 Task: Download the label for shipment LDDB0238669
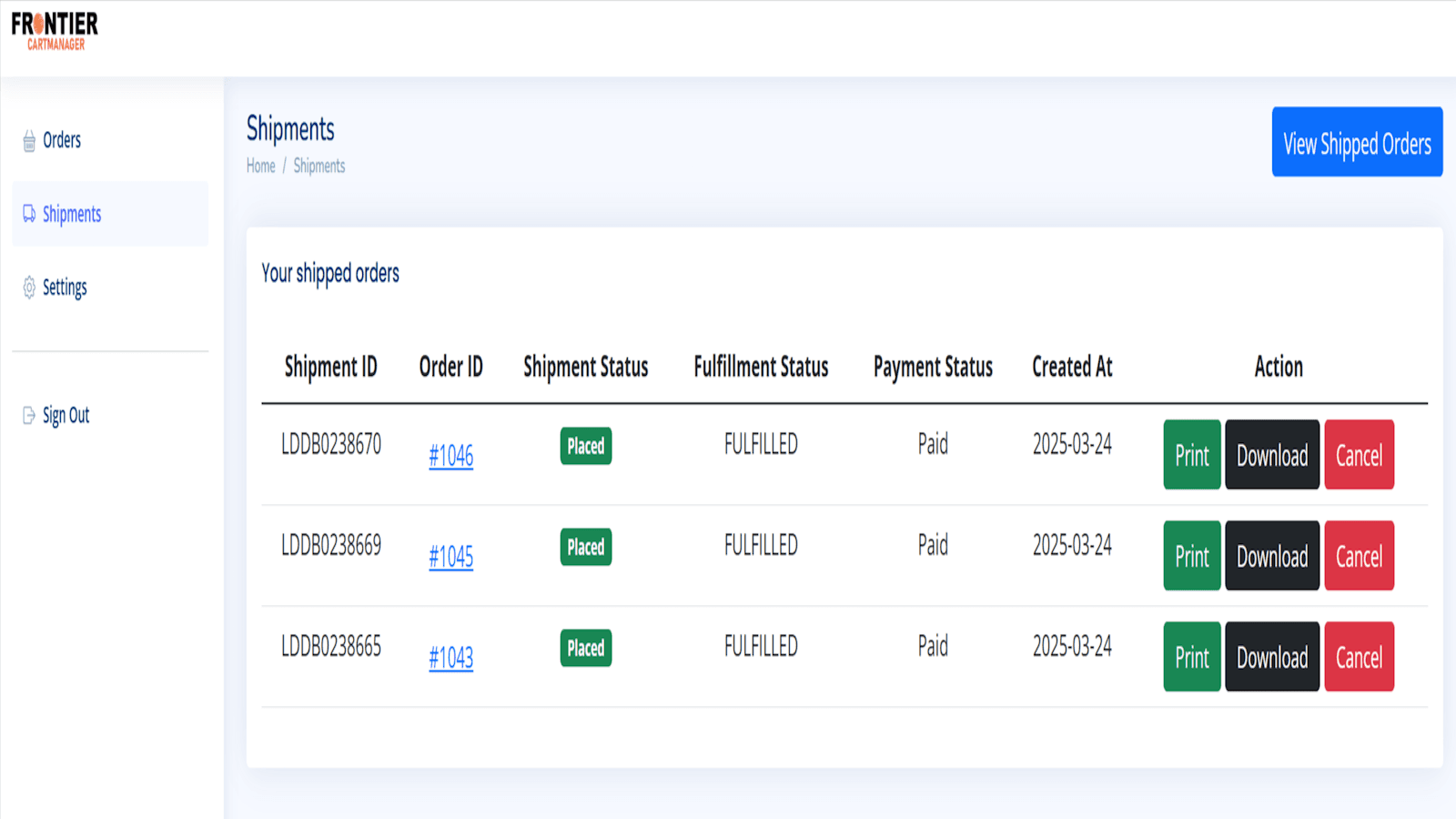click(x=1271, y=556)
